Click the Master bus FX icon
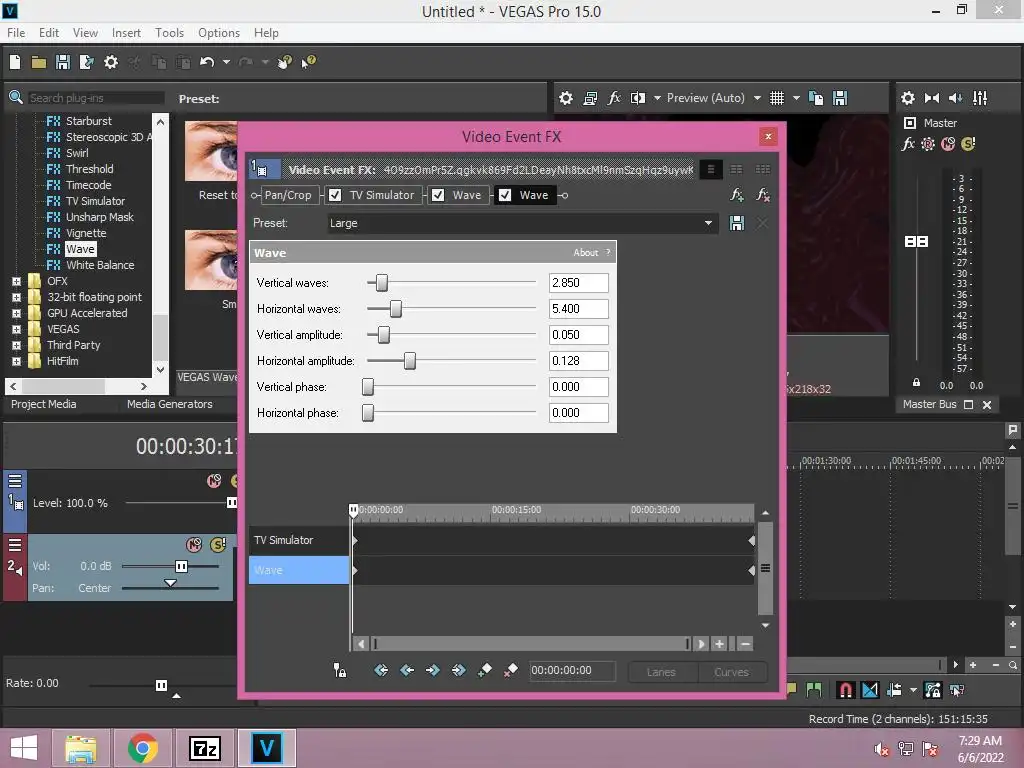Viewport: 1024px width, 768px height. (x=908, y=144)
